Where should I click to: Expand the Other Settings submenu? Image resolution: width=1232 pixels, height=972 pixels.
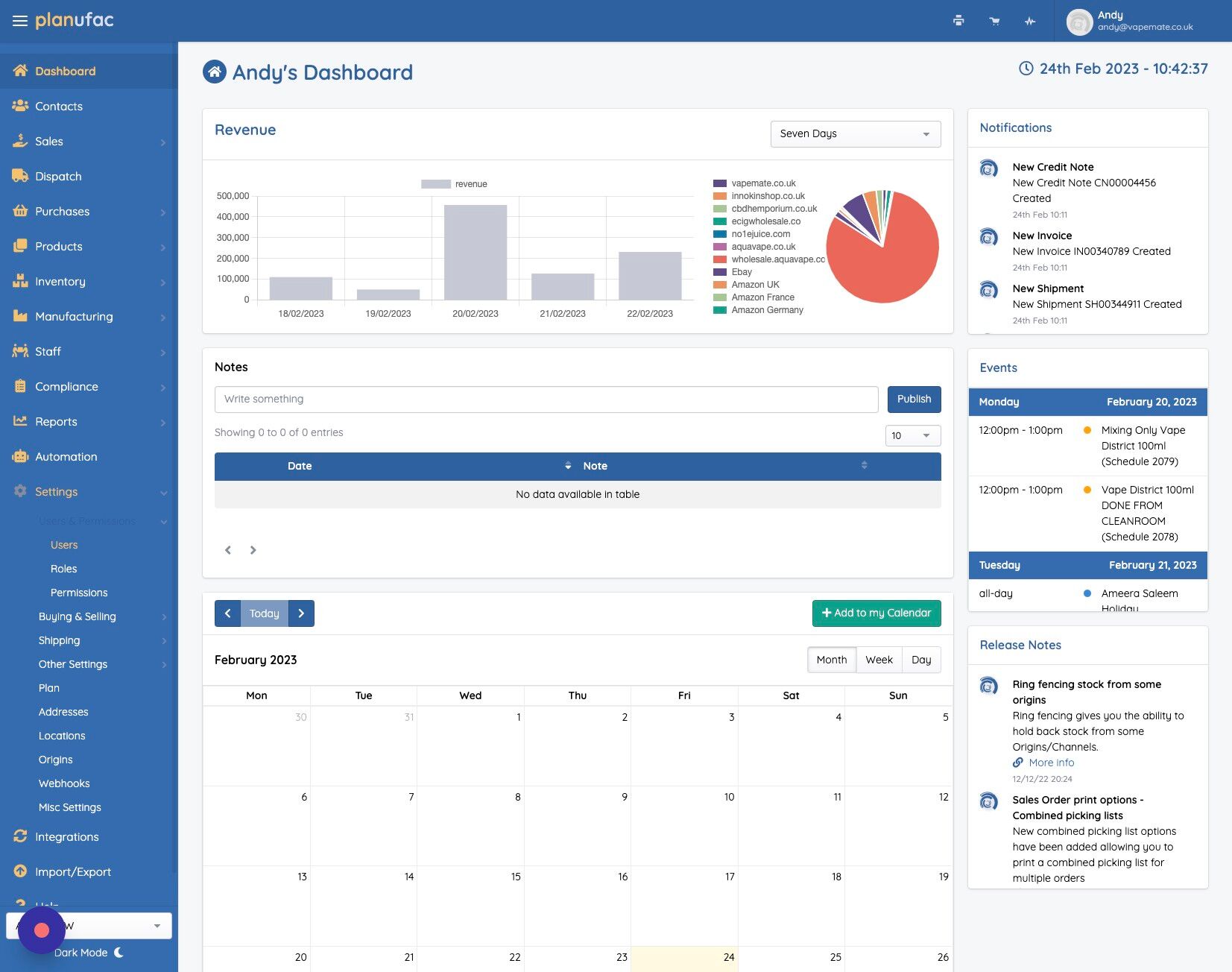101,664
